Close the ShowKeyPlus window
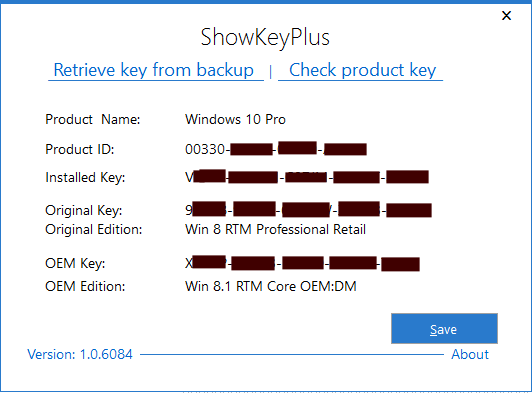This screenshot has height=393, width=532. pyautogui.click(x=506, y=16)
